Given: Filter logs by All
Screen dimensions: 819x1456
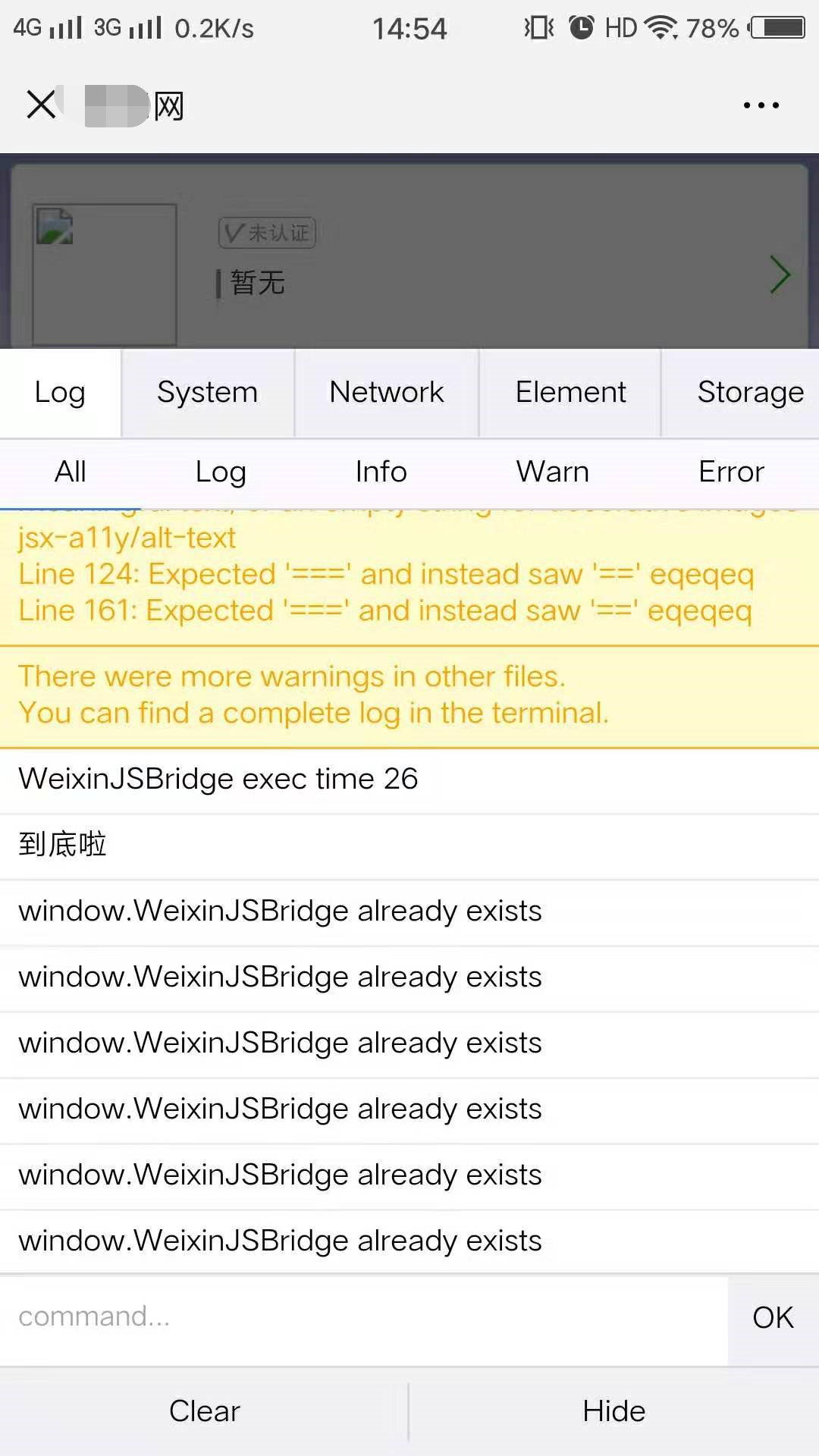Looking at the screenshot, I should [x=71, y=472].
